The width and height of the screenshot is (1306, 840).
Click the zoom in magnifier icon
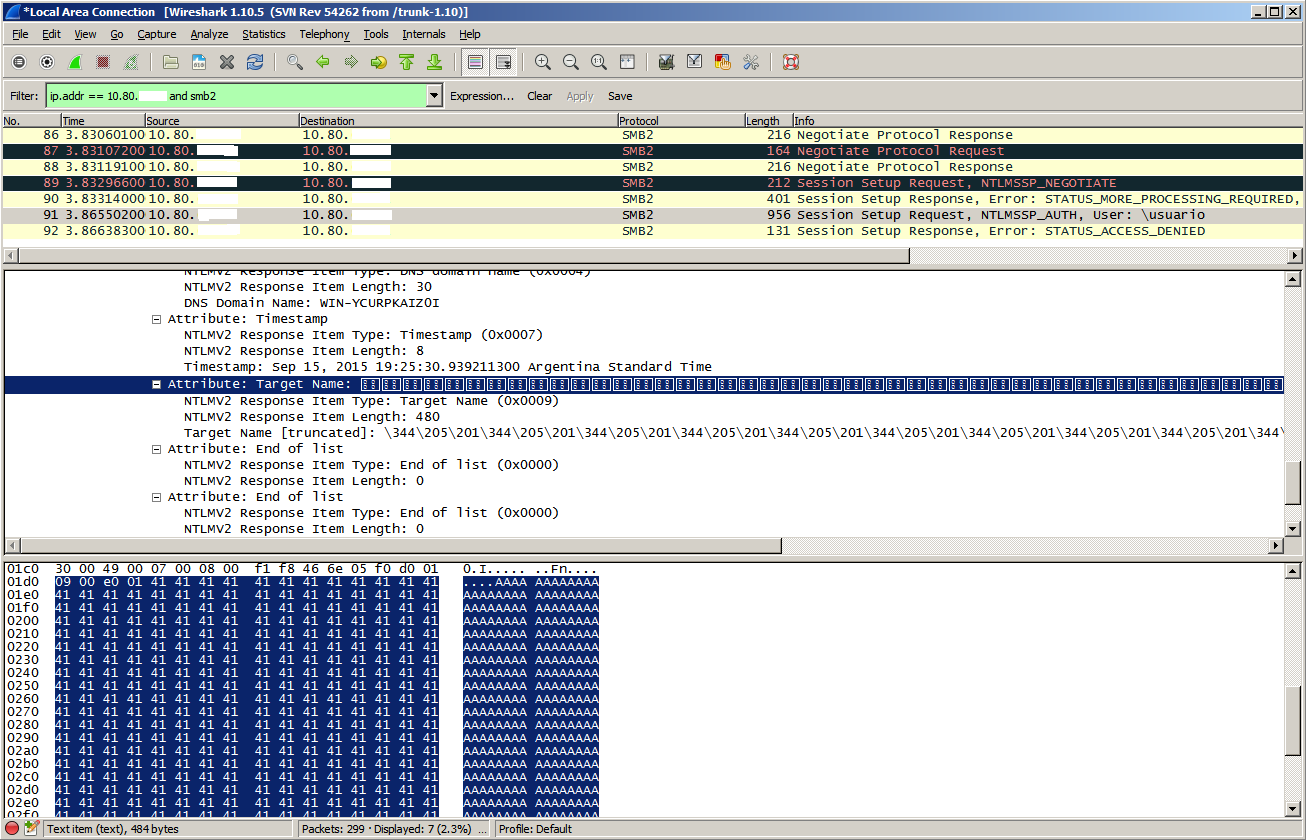[x=542, y=62]
